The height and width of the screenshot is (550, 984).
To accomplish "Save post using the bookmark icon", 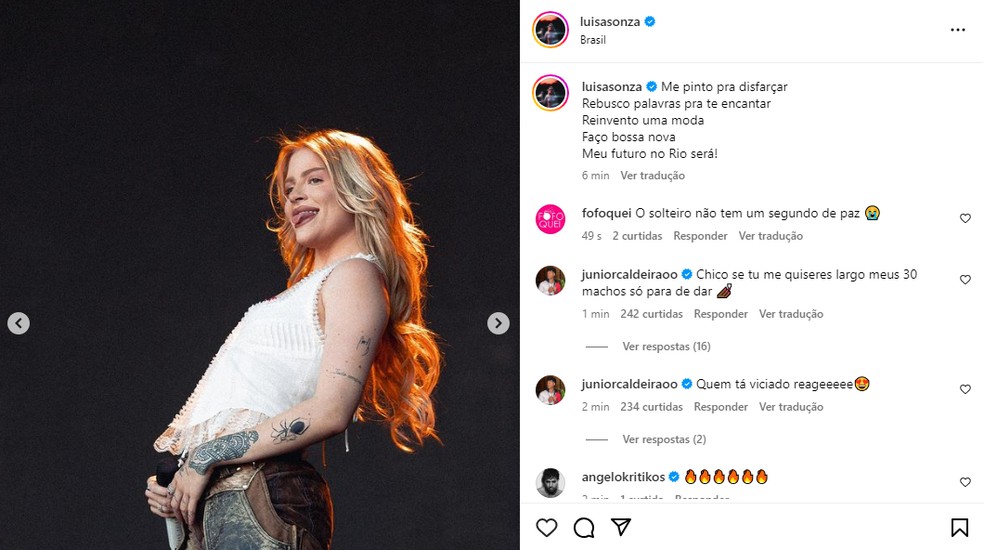I will [x=959, y=527].
